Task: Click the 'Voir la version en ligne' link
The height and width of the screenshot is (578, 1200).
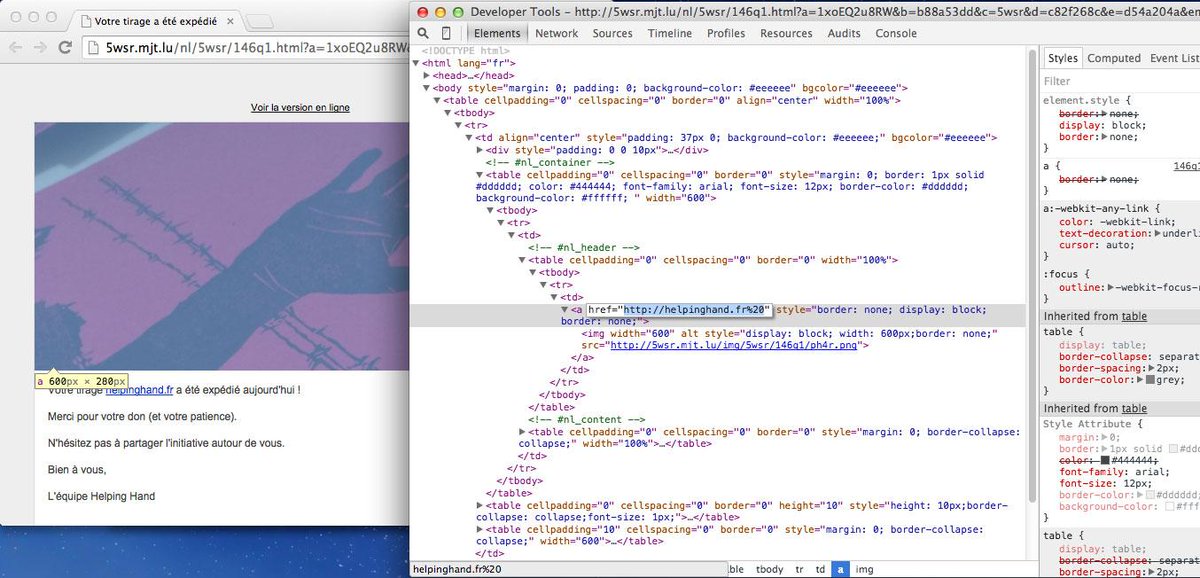Action: pos(300,108)
